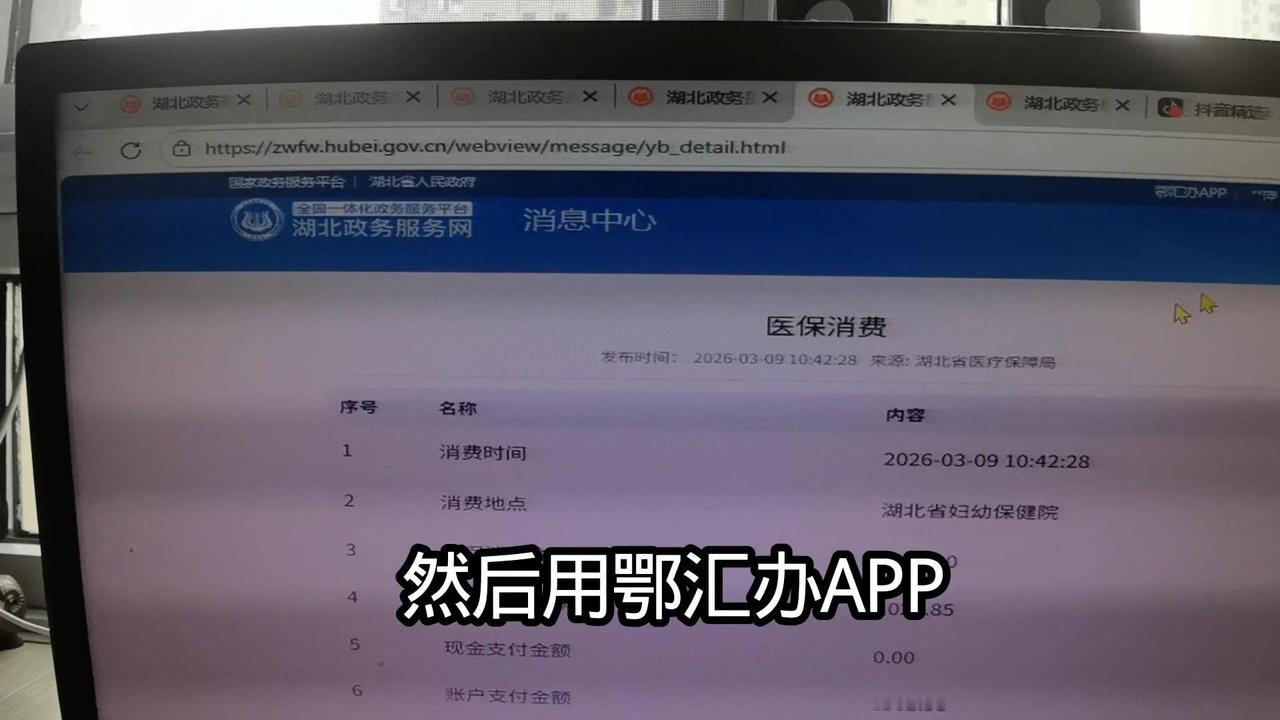
Task: Click the 湖北政务服务网 emblem logo
Action: (257, 219)
